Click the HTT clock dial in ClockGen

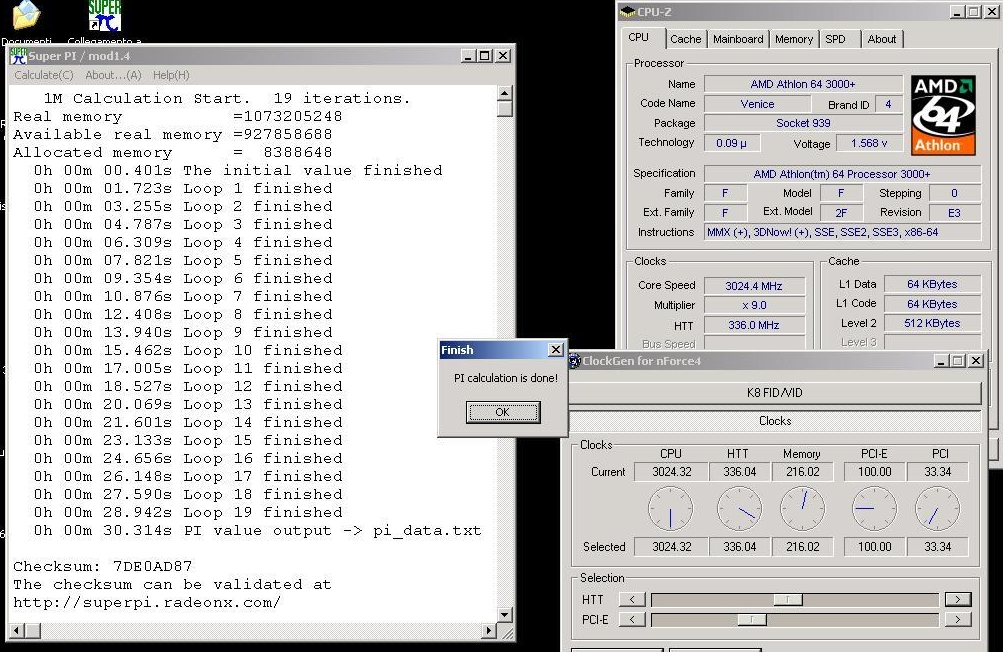point(739,509)
